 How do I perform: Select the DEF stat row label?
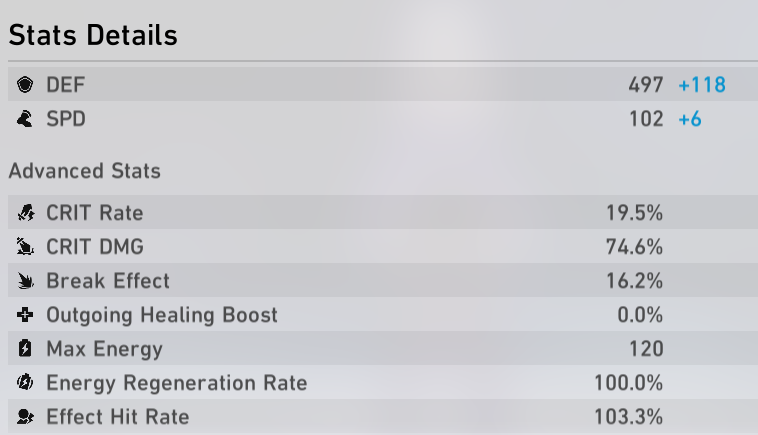pos(66,85)
